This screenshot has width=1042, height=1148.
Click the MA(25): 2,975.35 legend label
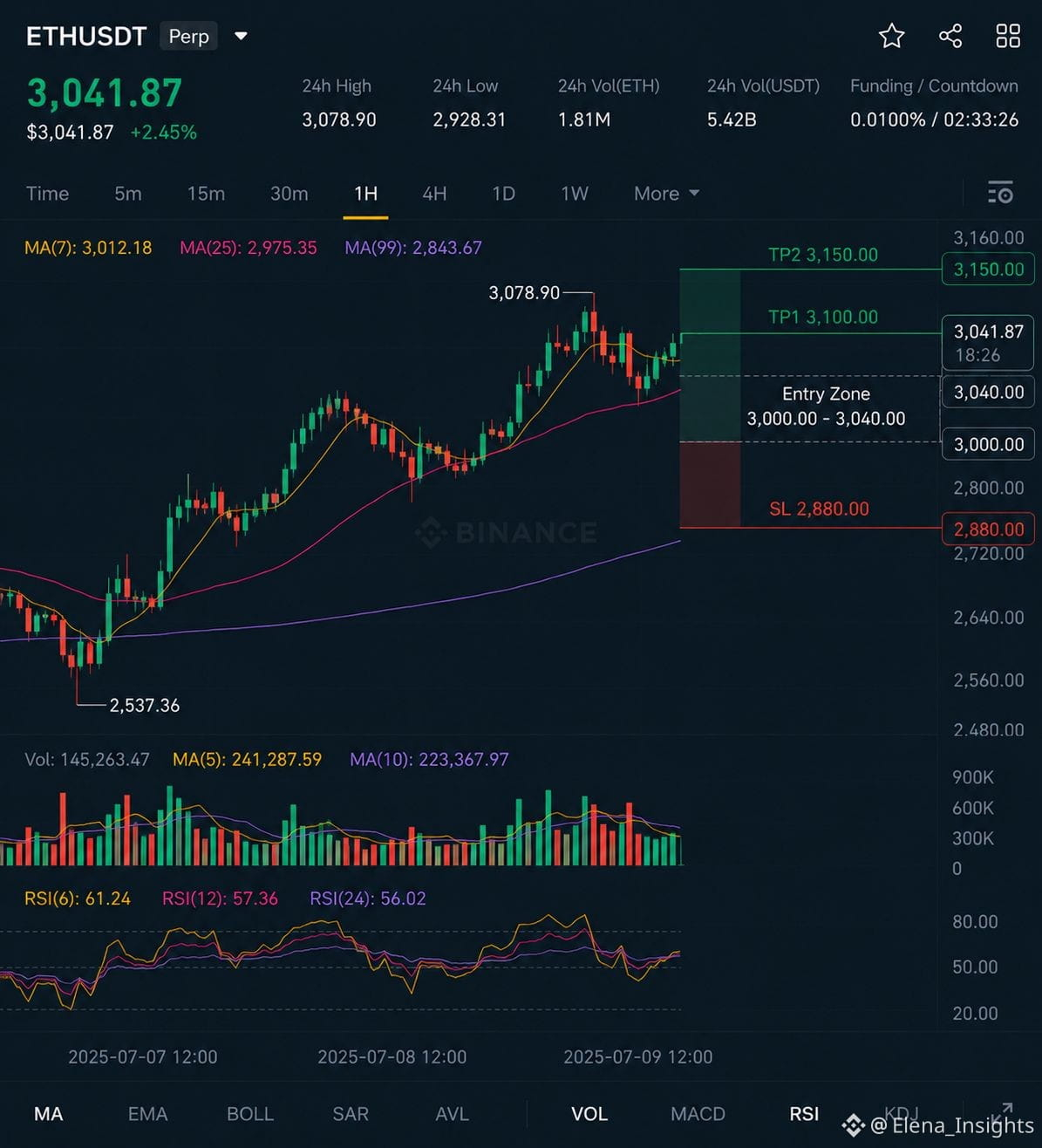pos(249,248)
